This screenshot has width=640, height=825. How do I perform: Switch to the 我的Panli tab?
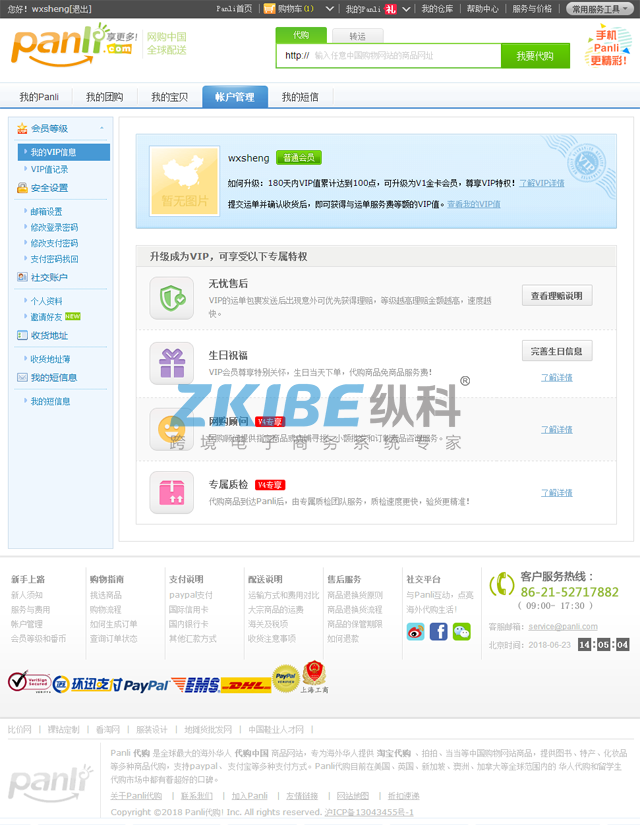point(39,97)
